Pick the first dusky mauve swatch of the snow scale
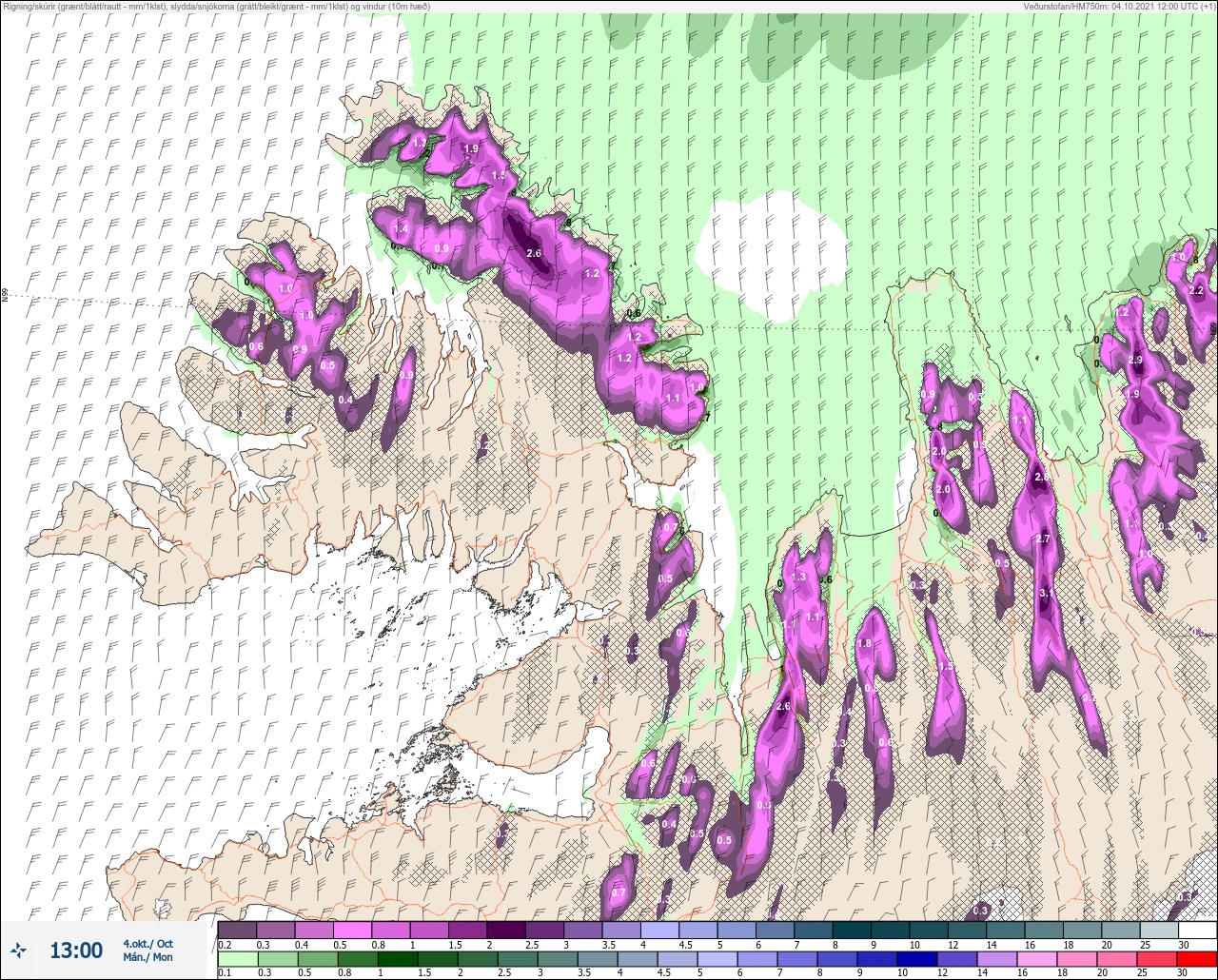1218x980 pixels. click(x=236, y=930)
